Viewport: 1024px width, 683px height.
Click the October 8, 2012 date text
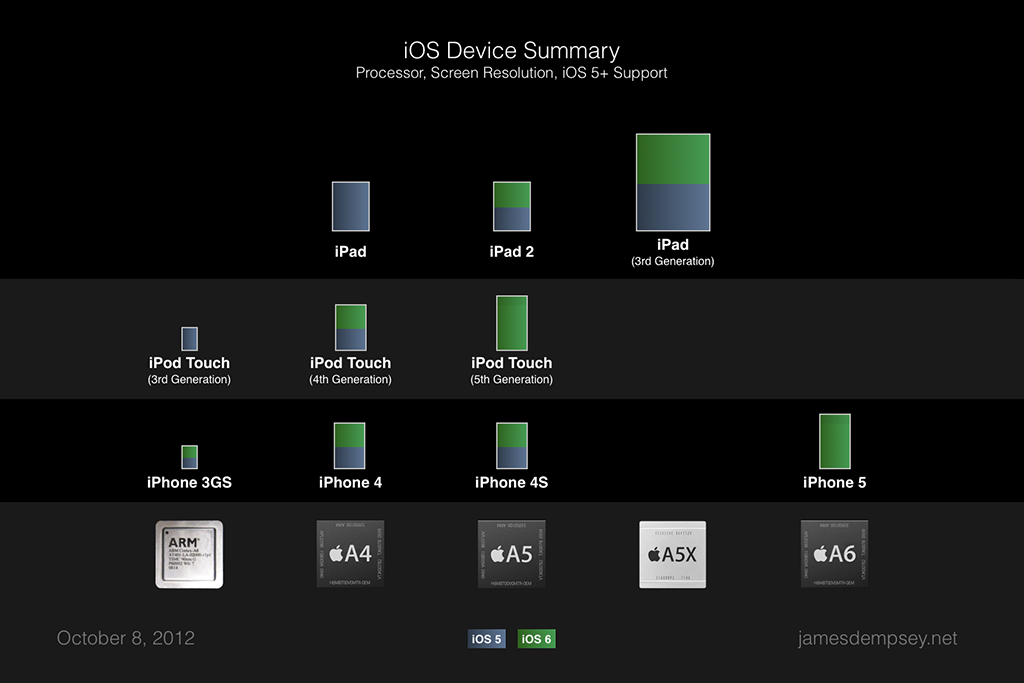click(126, 638)
